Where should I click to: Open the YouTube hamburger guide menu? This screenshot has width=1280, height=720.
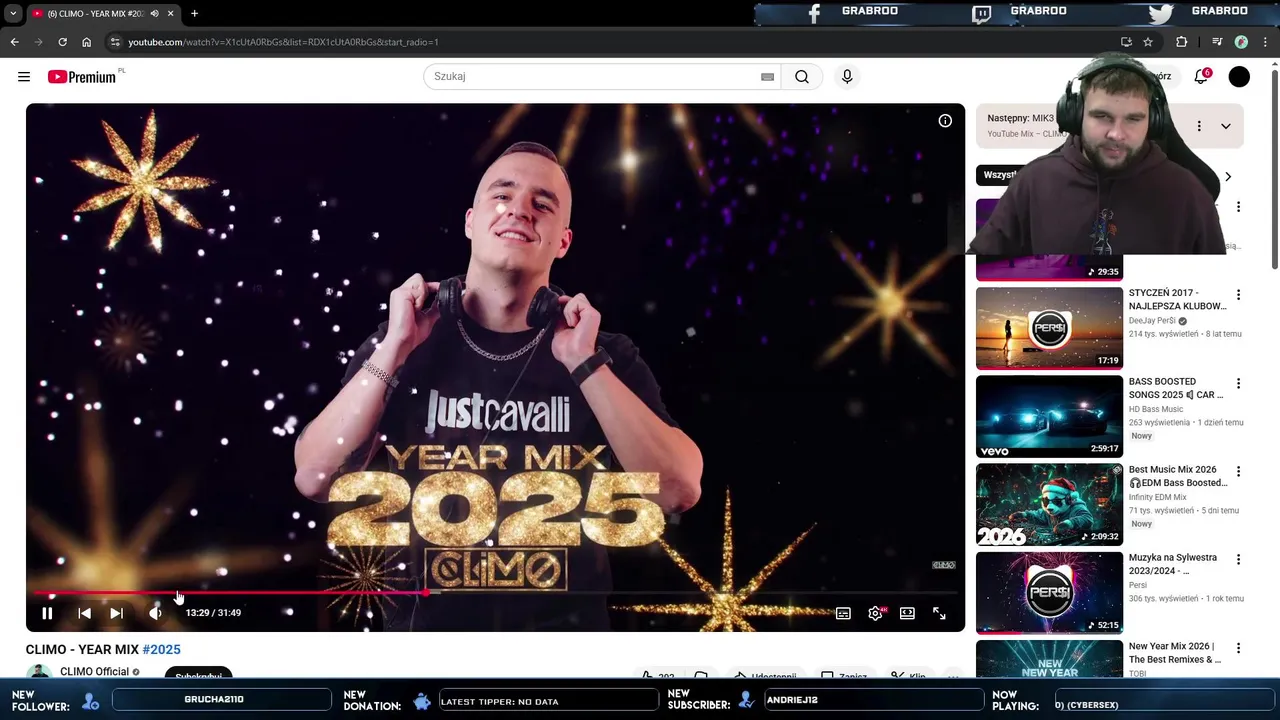pos(24,77)
